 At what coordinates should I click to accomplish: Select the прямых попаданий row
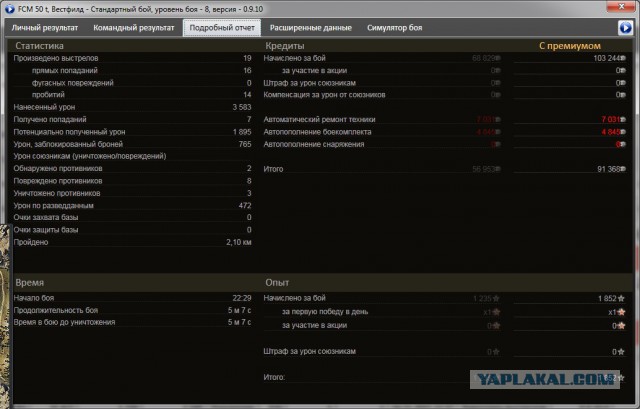(x=132, y=70)
